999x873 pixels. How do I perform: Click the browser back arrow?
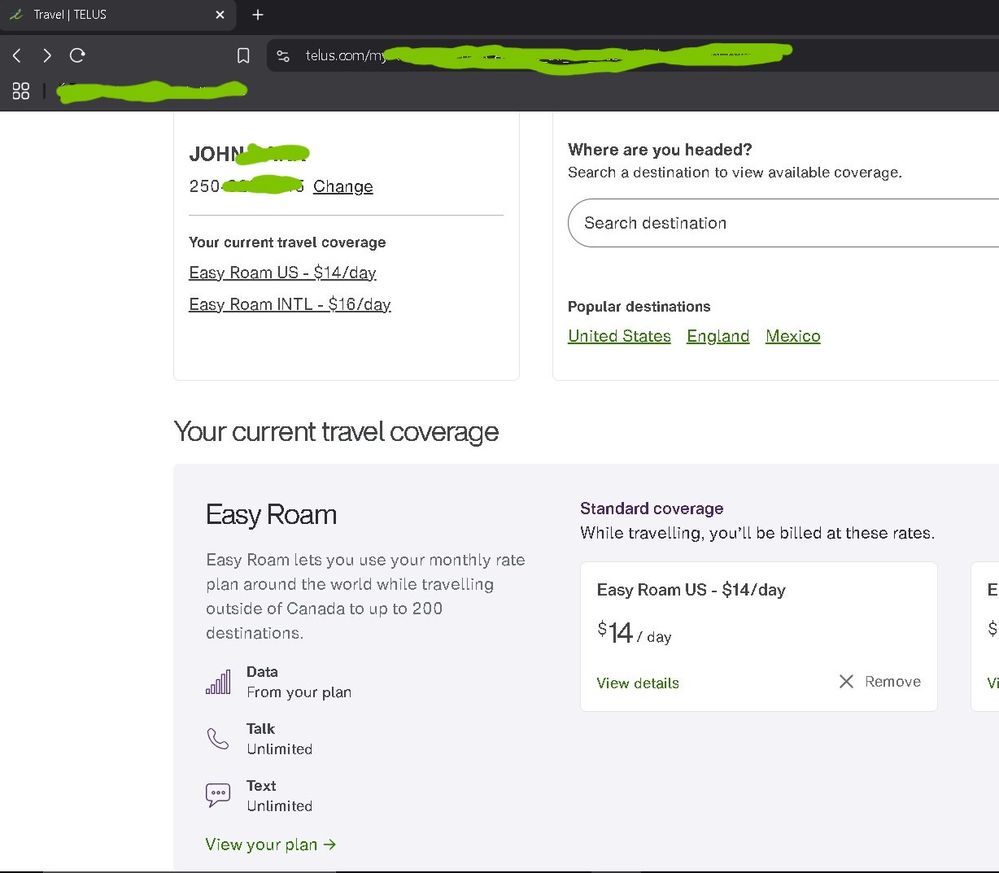(x=17, y=56)
